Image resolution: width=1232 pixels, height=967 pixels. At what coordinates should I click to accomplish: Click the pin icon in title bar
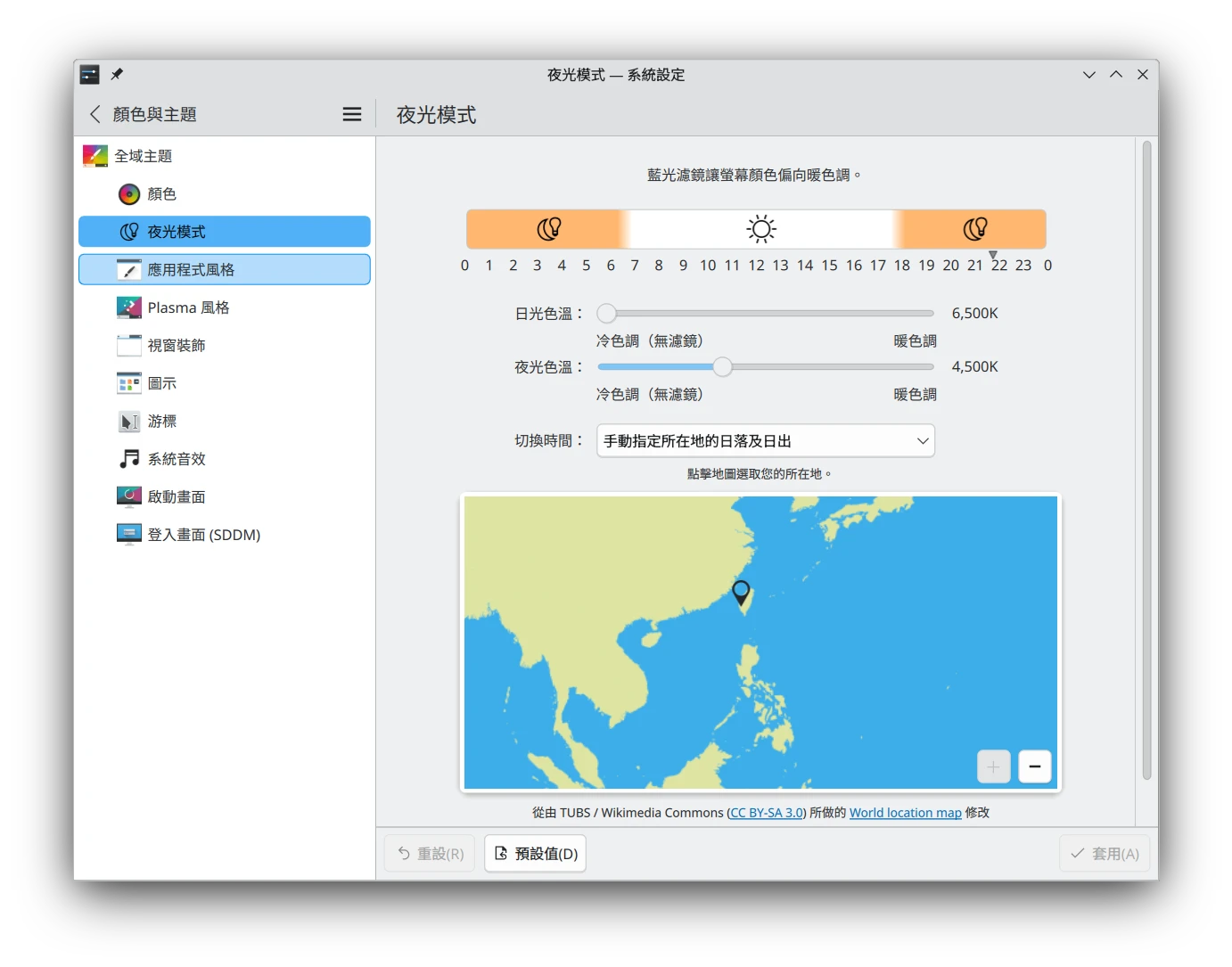pyautogui.click(x=117, y=75)
